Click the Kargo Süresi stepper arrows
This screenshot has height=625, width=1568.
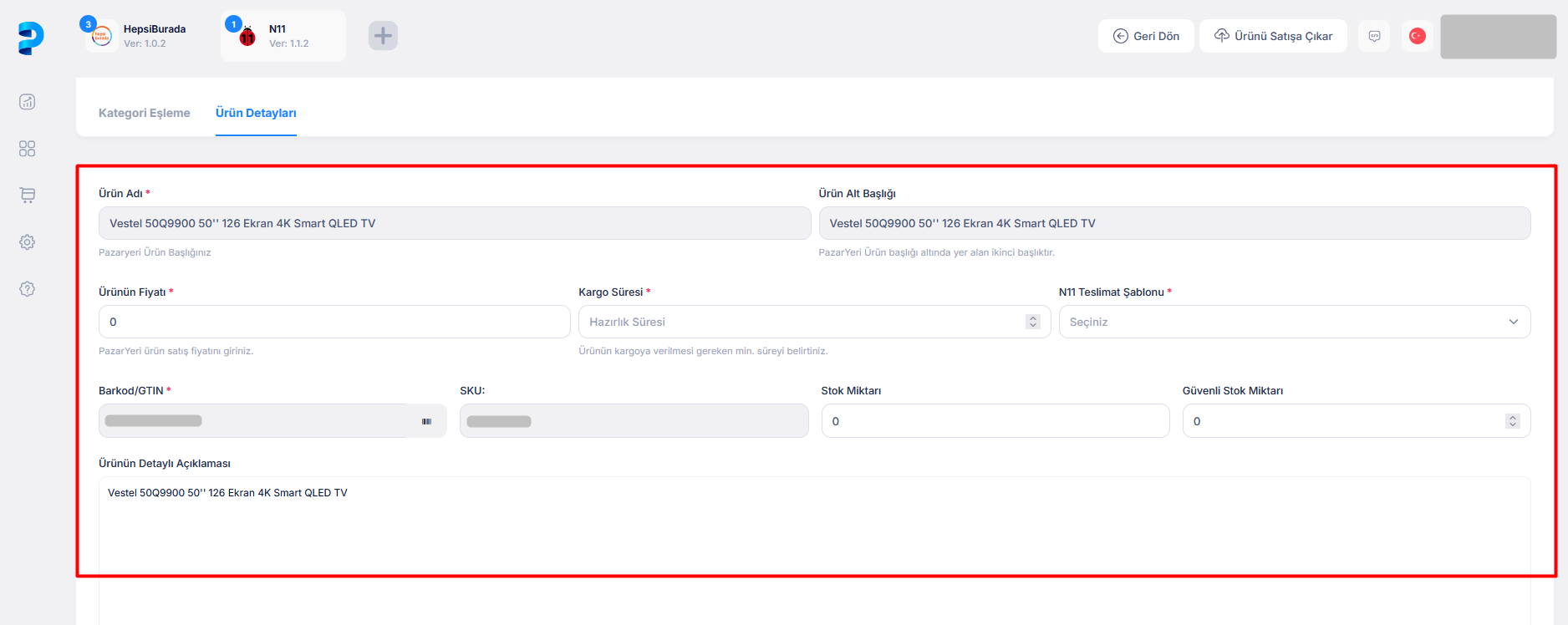pyautogui.click(x=1033, y=323)
